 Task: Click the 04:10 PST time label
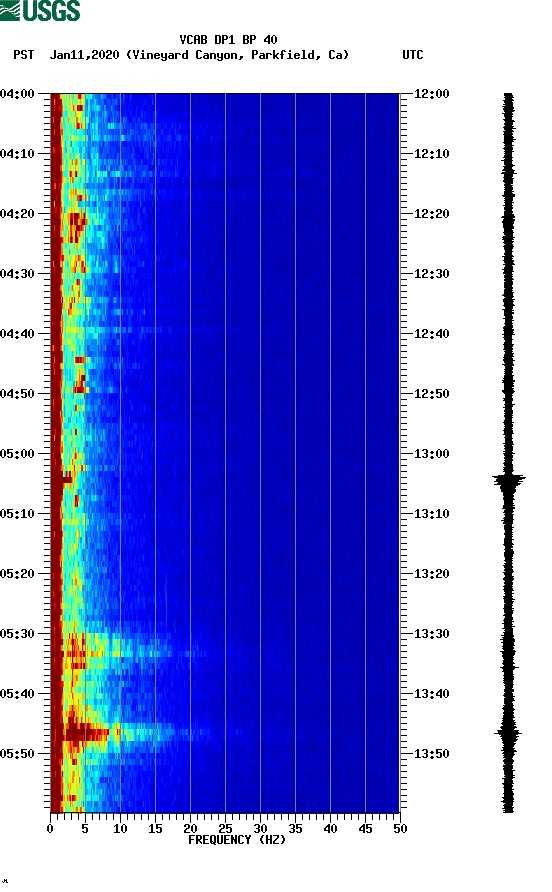click(x=17, y=154)
